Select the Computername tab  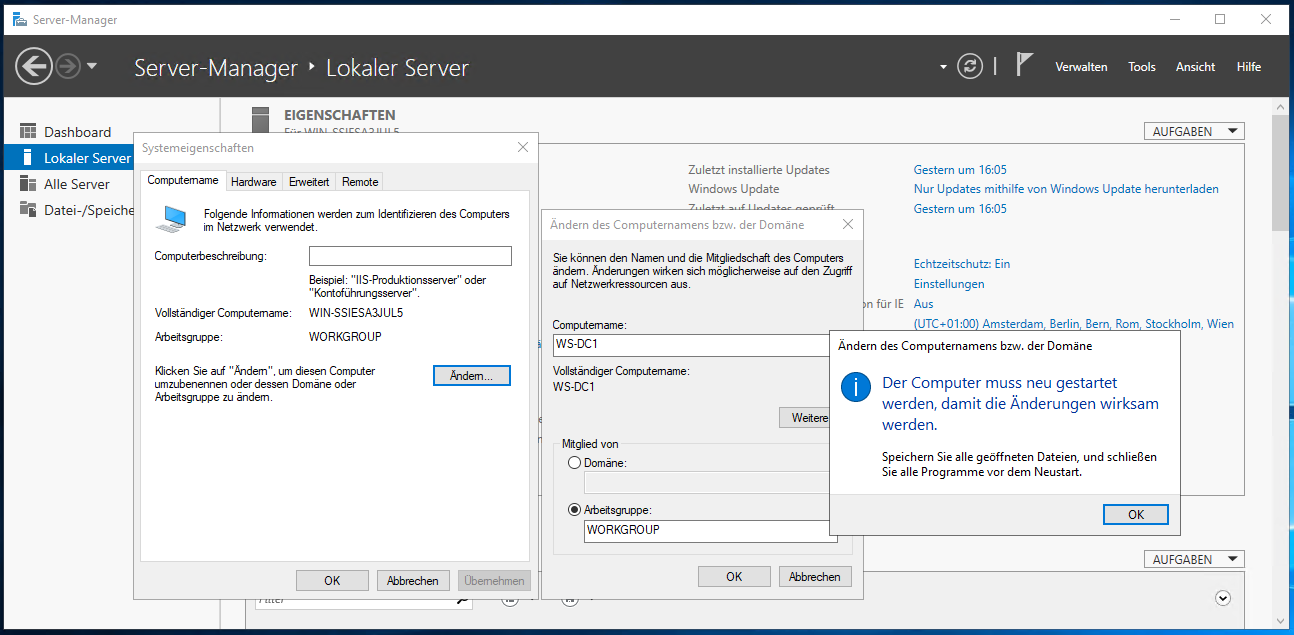click(x=183, y=180)
